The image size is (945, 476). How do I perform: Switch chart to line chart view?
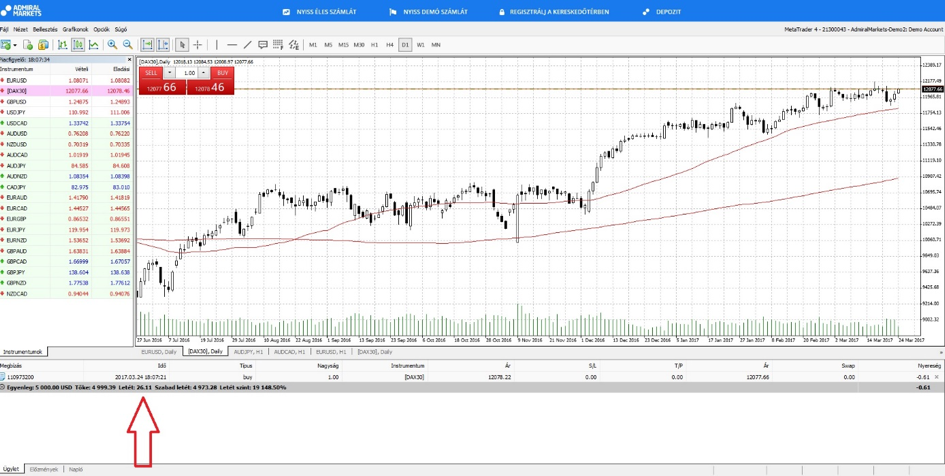click(94, 45)
